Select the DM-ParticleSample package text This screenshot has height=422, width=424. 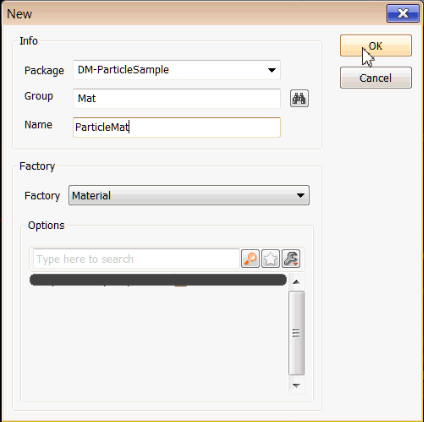pos(123,70)
